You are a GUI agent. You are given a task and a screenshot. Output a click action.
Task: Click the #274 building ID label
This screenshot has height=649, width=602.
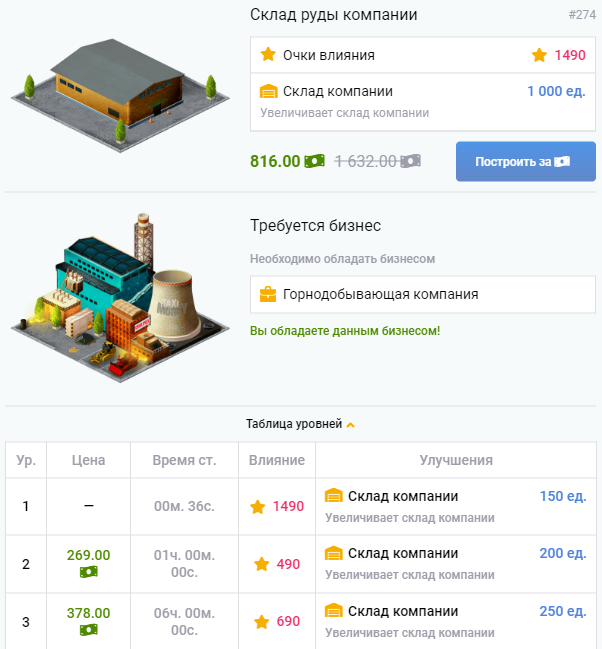click(581, 16)
